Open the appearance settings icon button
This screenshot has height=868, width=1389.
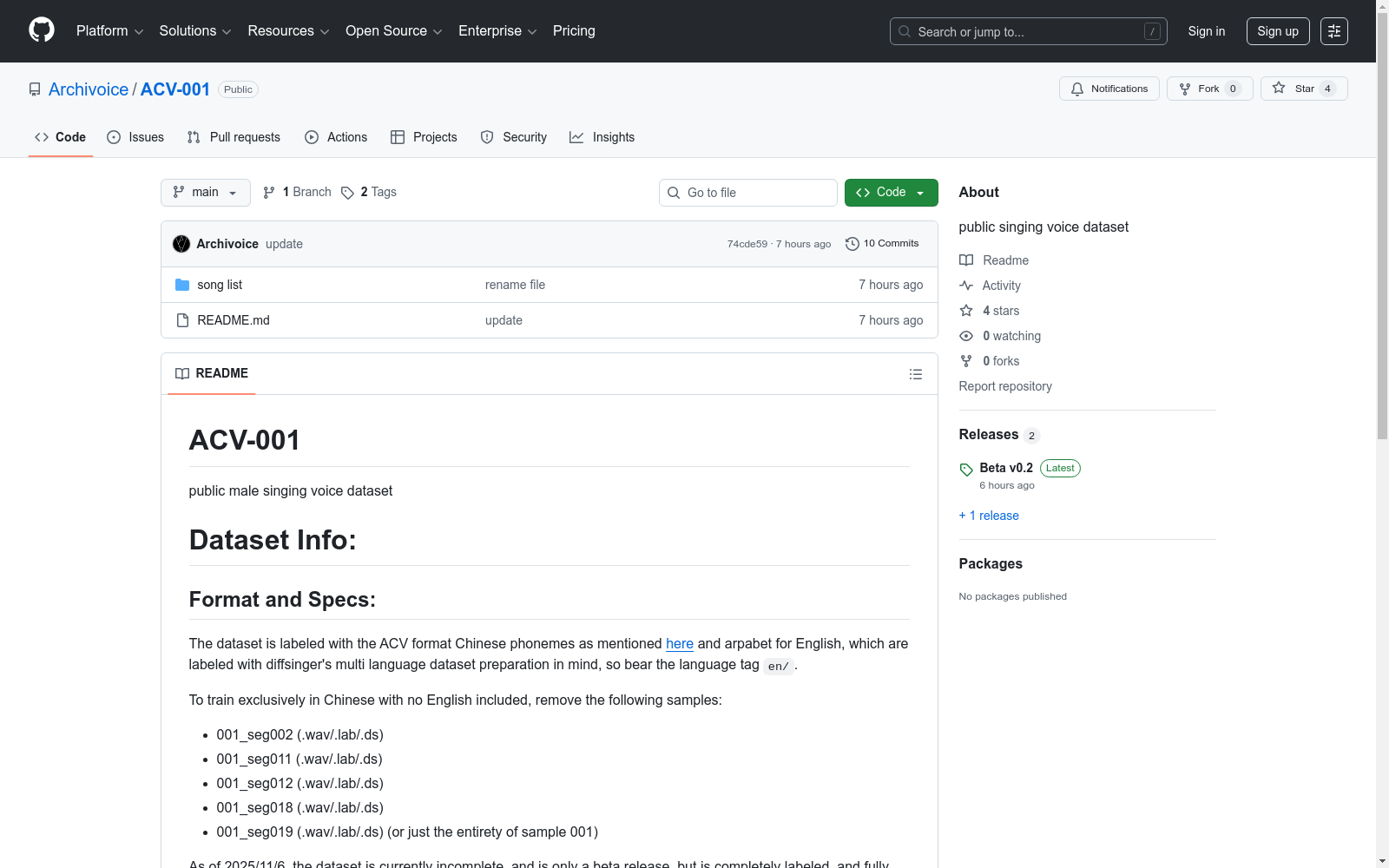click(1334, 31)
